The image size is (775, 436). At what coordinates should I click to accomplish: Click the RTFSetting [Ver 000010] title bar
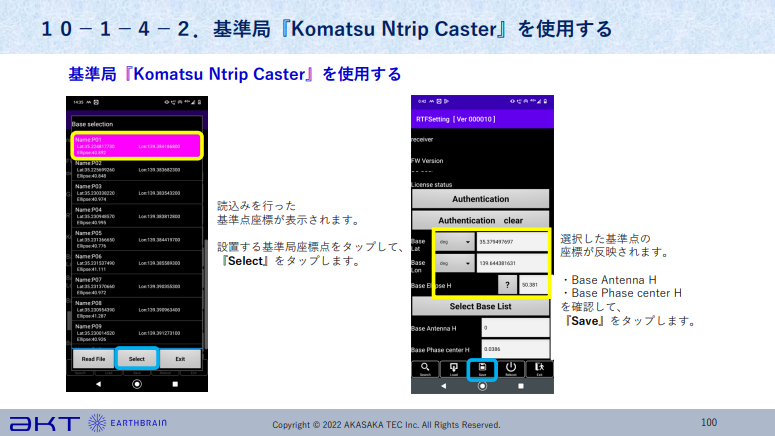pos(482,119)
